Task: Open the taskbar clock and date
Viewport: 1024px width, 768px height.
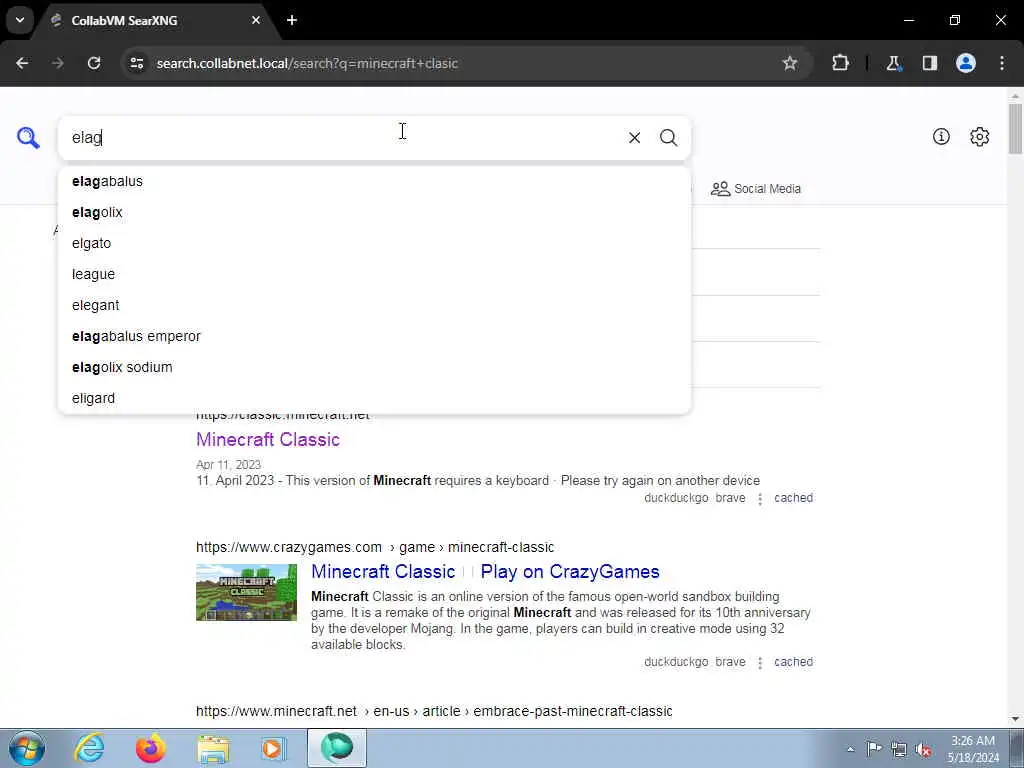Action: (973, 749)
